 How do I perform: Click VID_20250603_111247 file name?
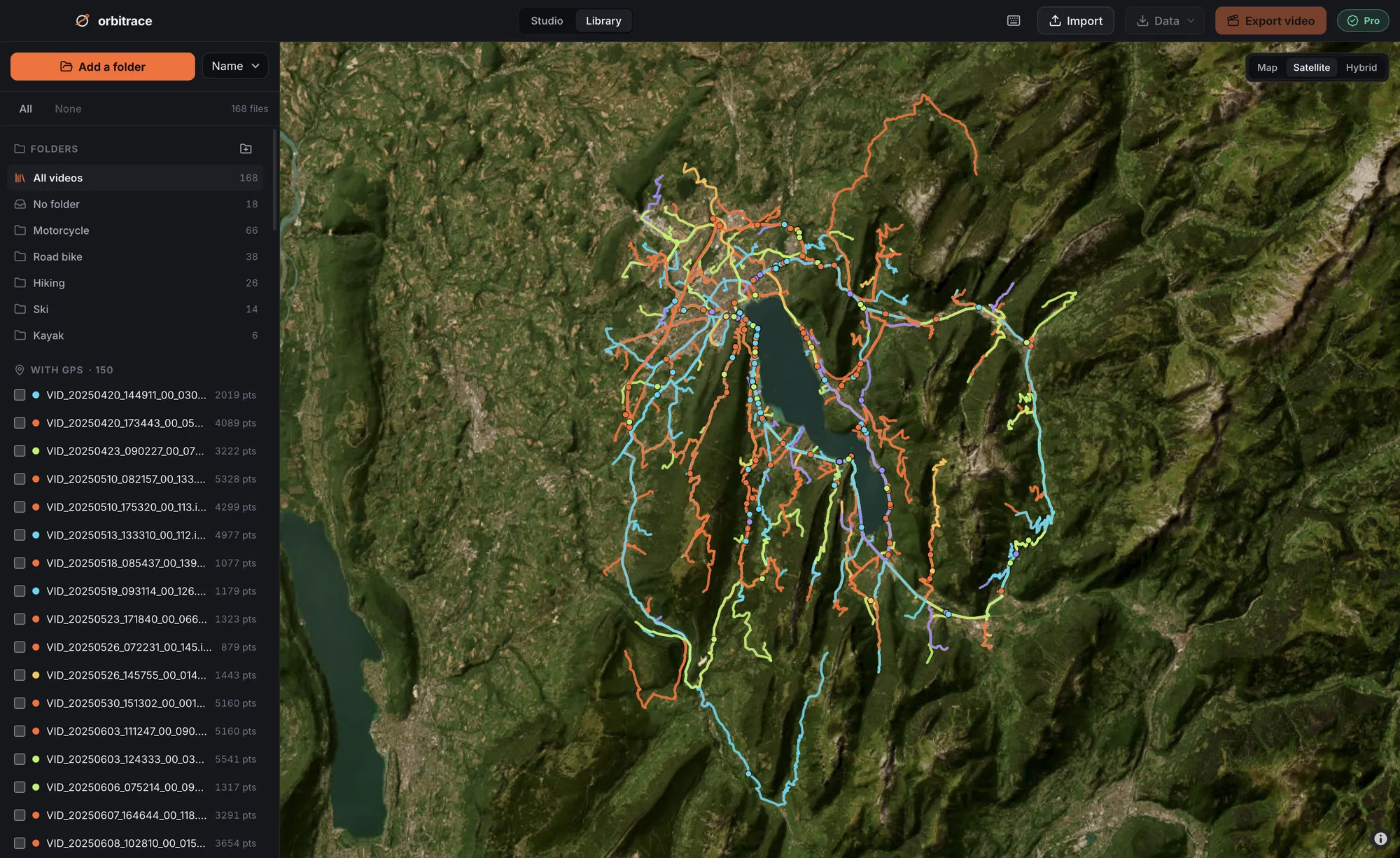[x=127, y=731]
